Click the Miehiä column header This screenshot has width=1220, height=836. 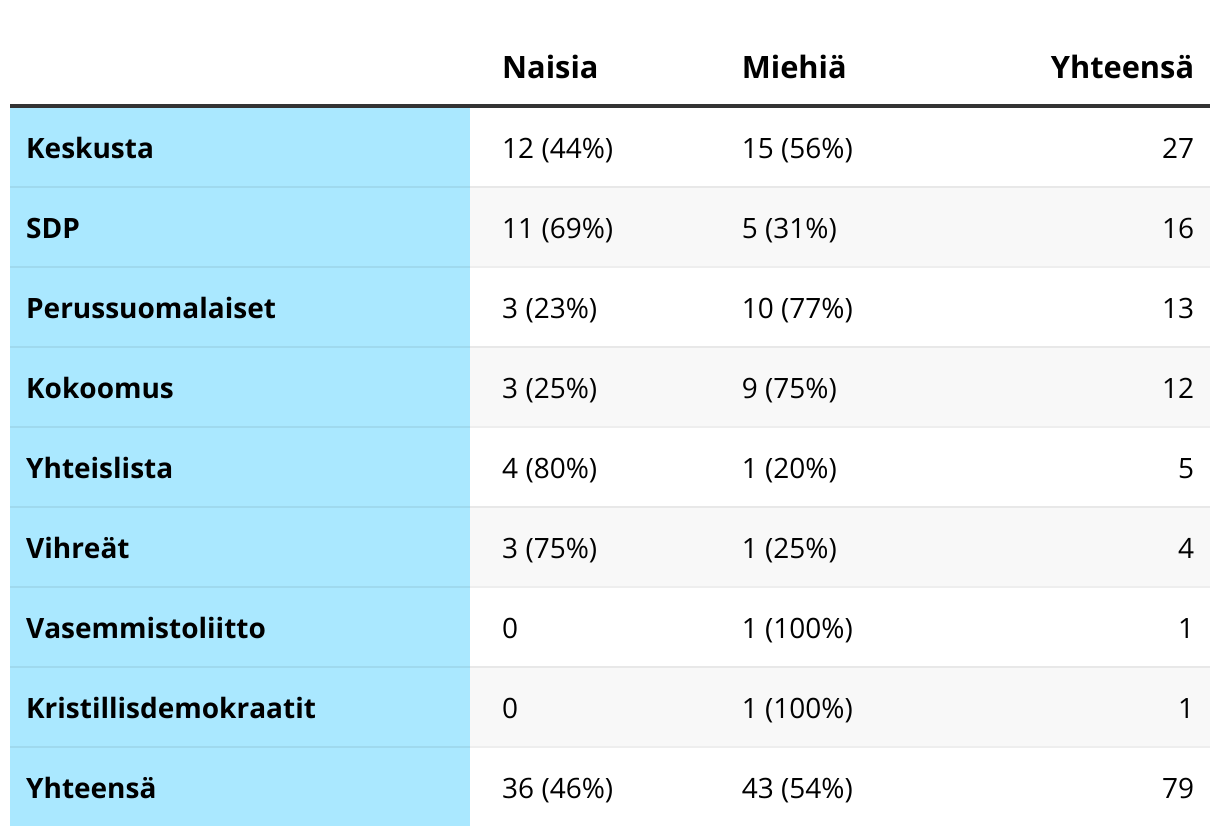[x=794, y=67]
